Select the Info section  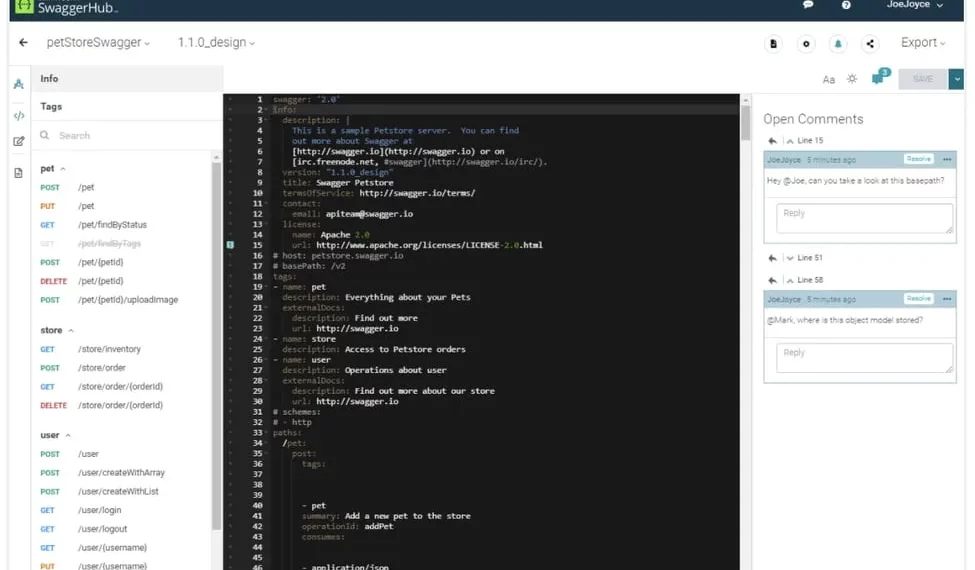(x=127, y=79)
